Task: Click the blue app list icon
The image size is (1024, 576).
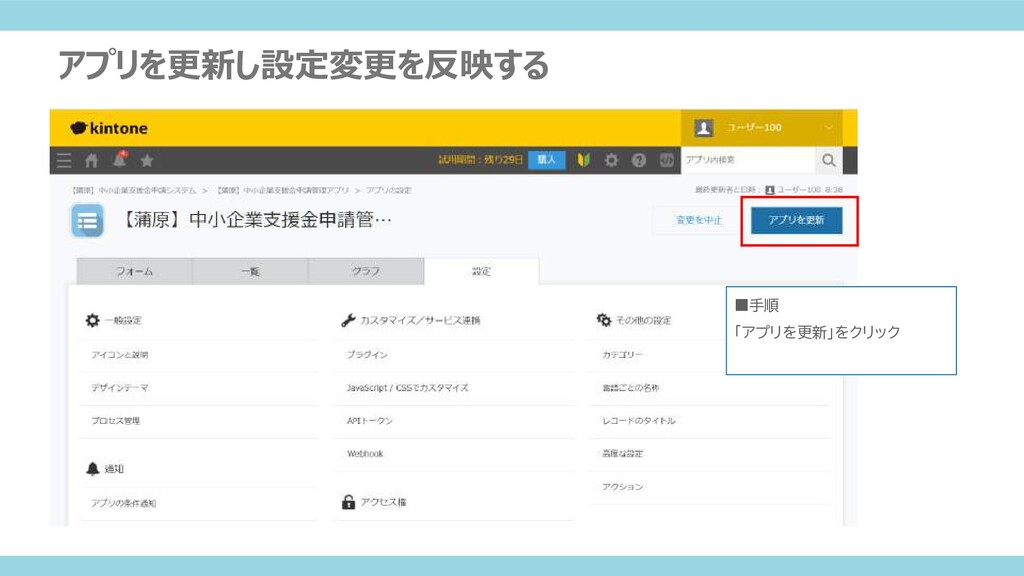Action: click(x=87, y=221)
